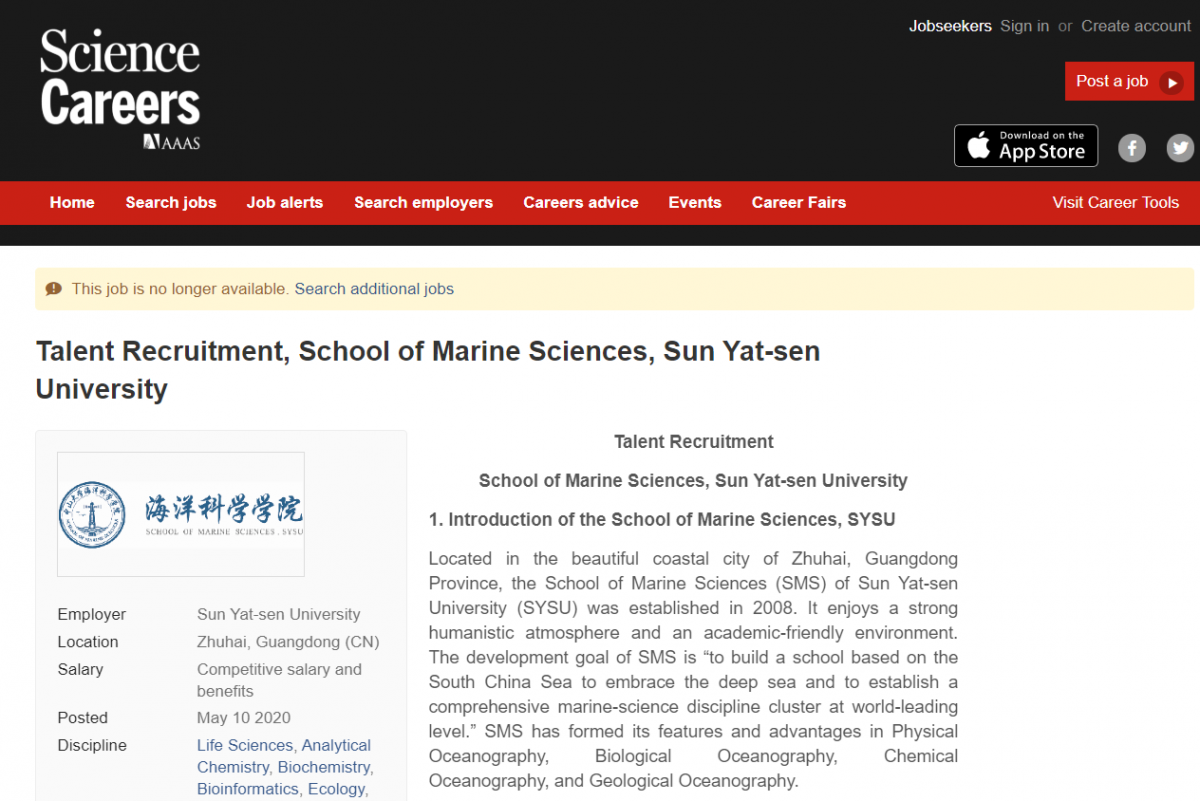1200x801 pixels.
Task: Open the Home menu item
Action: 72,202
